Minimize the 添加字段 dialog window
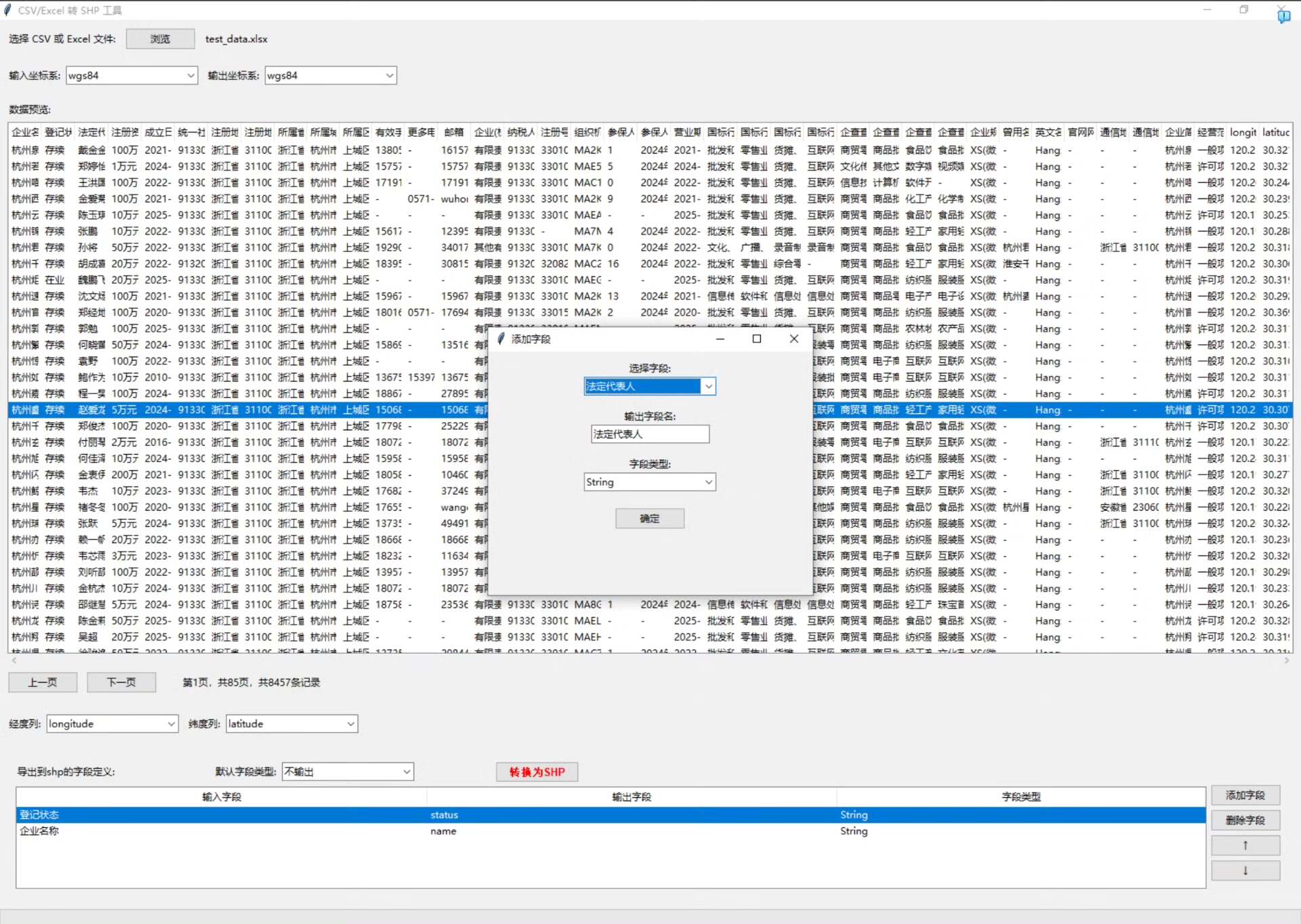1301x924 pixels. tap(720, 339)
